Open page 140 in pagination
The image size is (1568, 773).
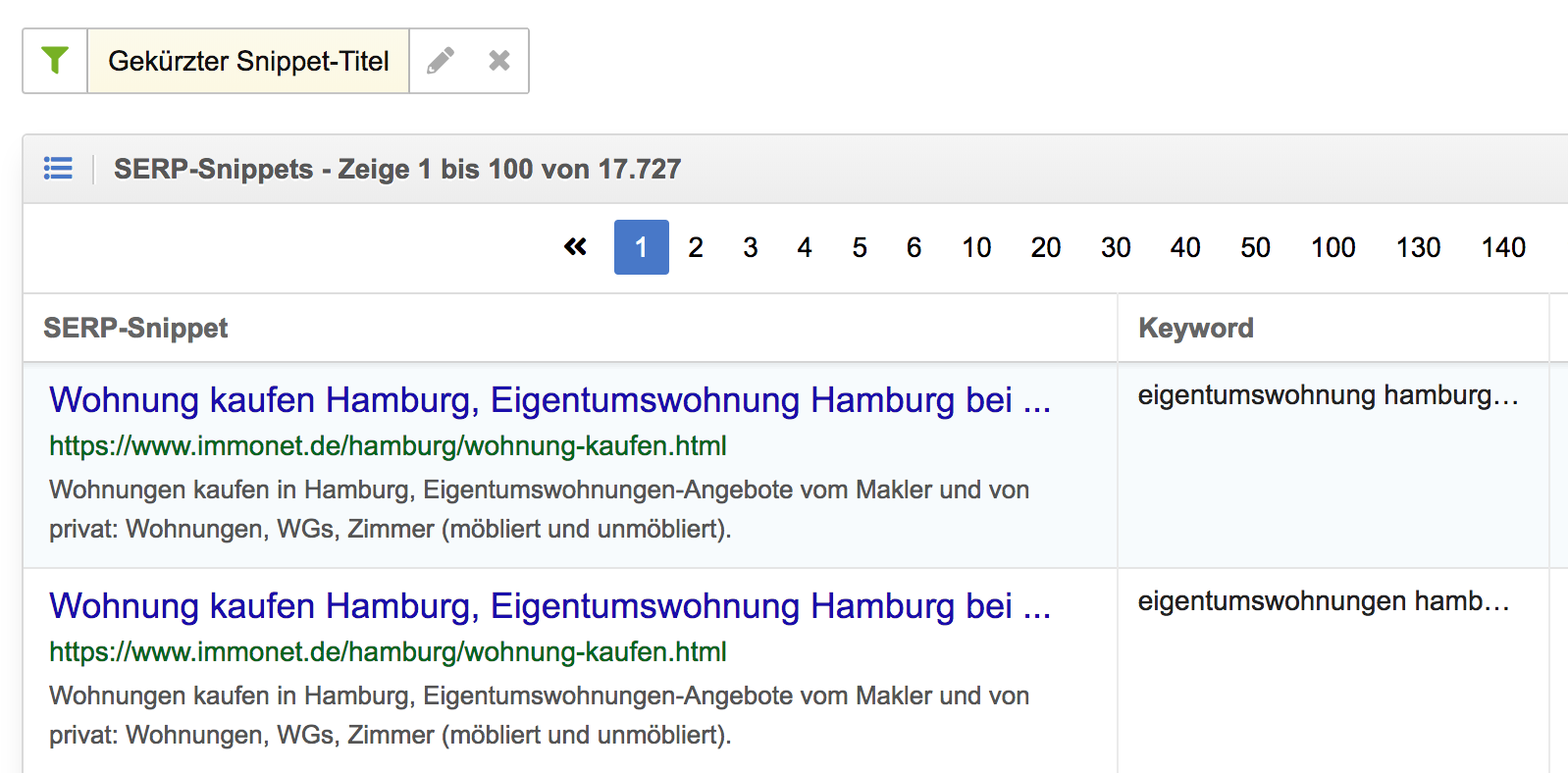1503,247
